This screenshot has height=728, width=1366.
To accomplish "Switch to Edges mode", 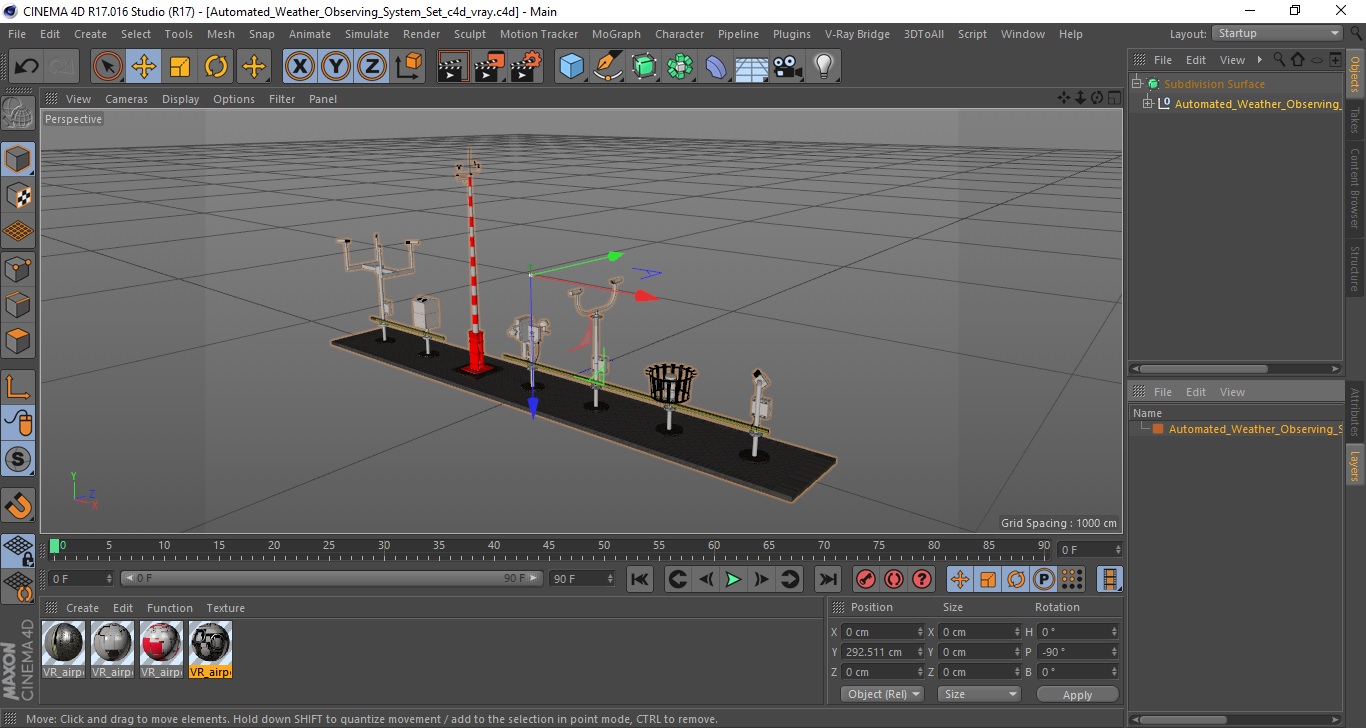I will point(18,304).
